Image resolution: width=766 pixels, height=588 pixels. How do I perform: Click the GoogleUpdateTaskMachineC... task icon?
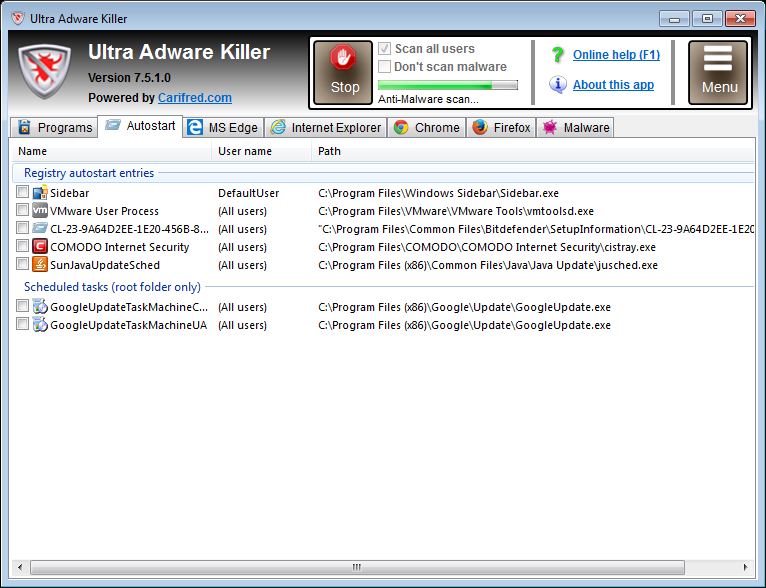(x=40, y=307)
